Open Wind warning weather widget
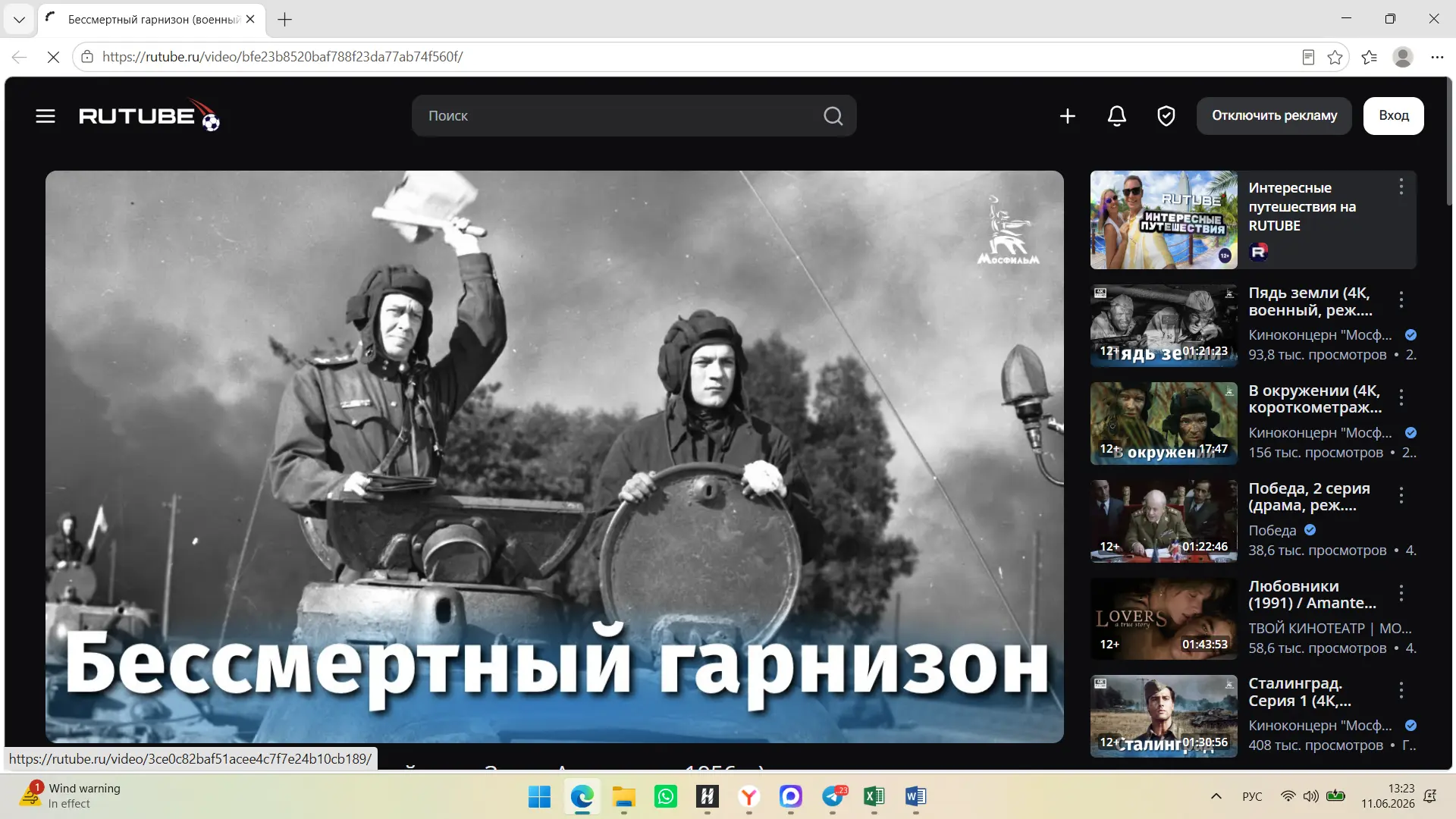 [71, 795]
